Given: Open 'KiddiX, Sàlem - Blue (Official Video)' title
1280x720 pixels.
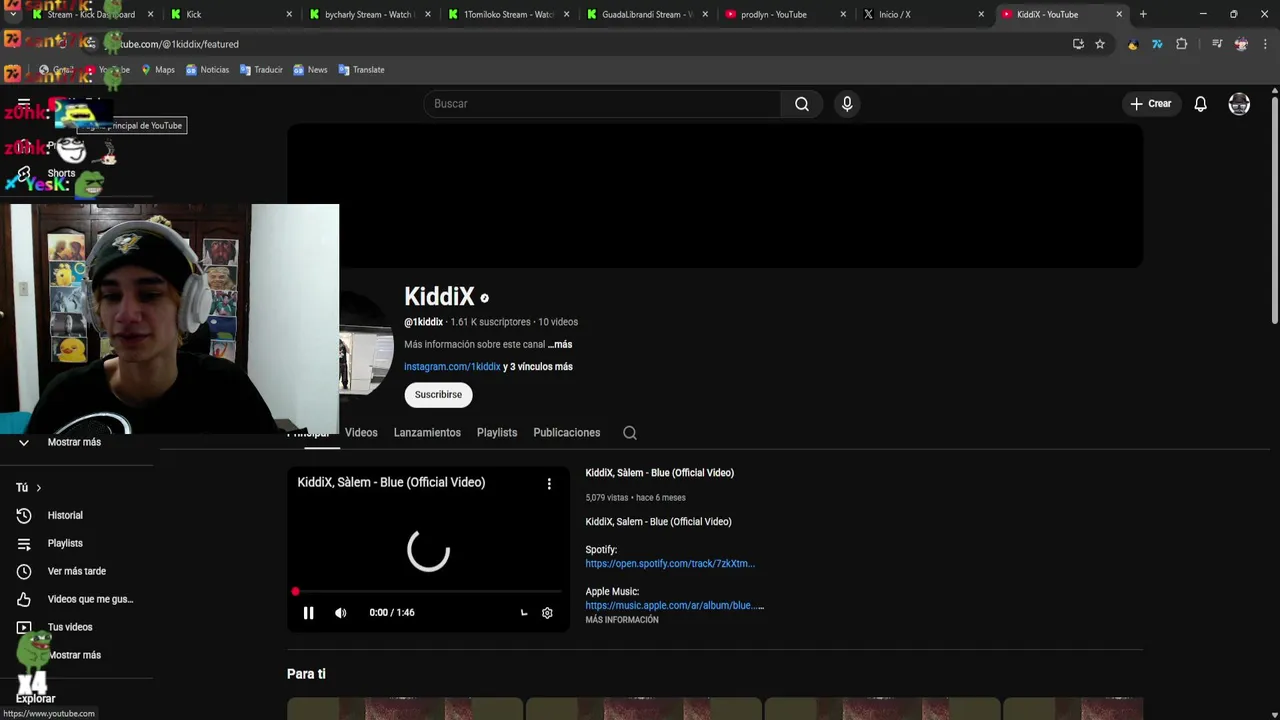Looking at the screenshot, I should 659,473.
